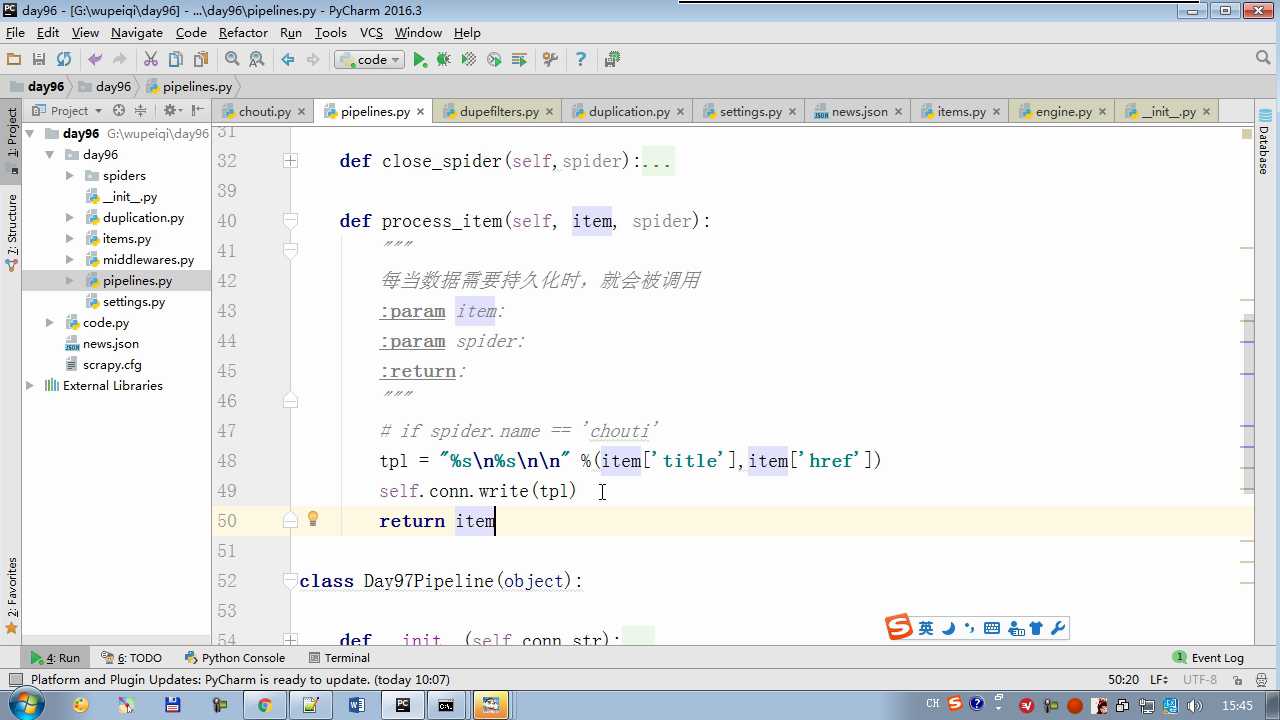This screenshot has height=720, width=1280.
Task: Expand External Libraries
Action: click(30, 386)
